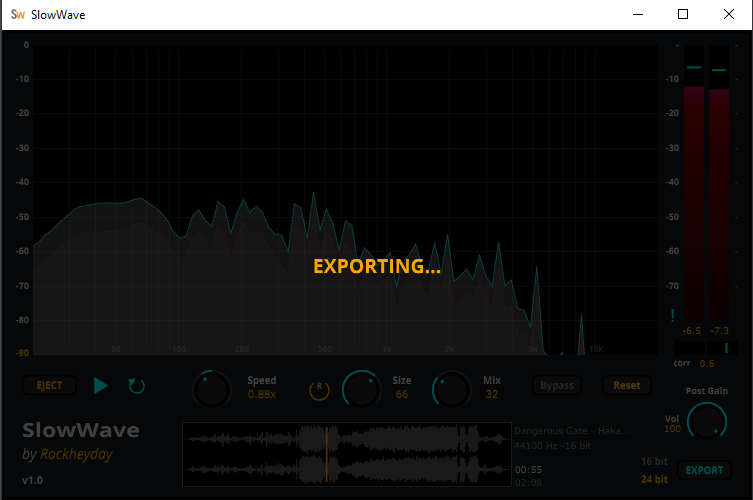The image size is (753, 500).
Task: Click the SW app icon in title bar
Action: (18, 15)
